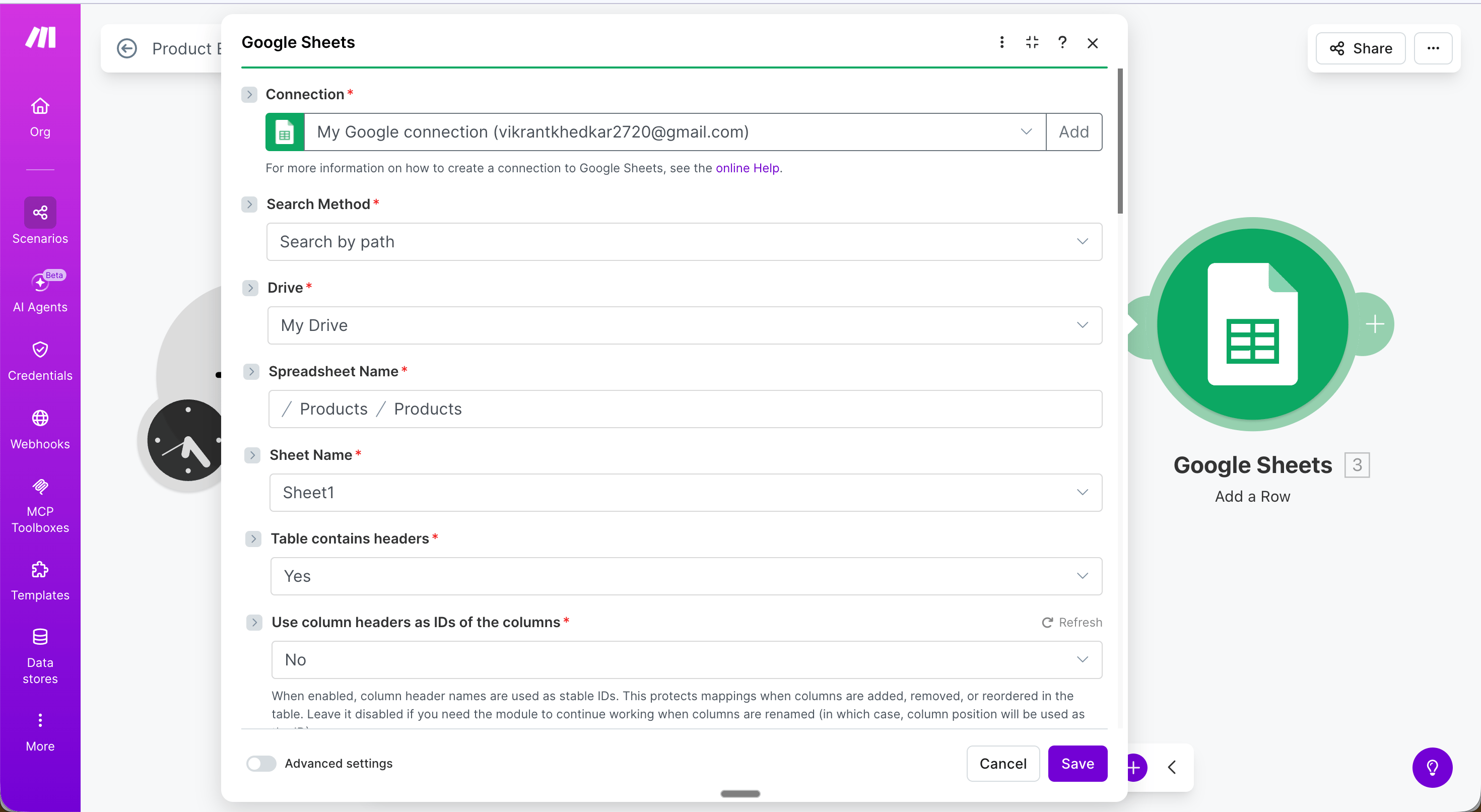Save the Google Sheets settings

pyautogui.click(x=1078, y=763)
